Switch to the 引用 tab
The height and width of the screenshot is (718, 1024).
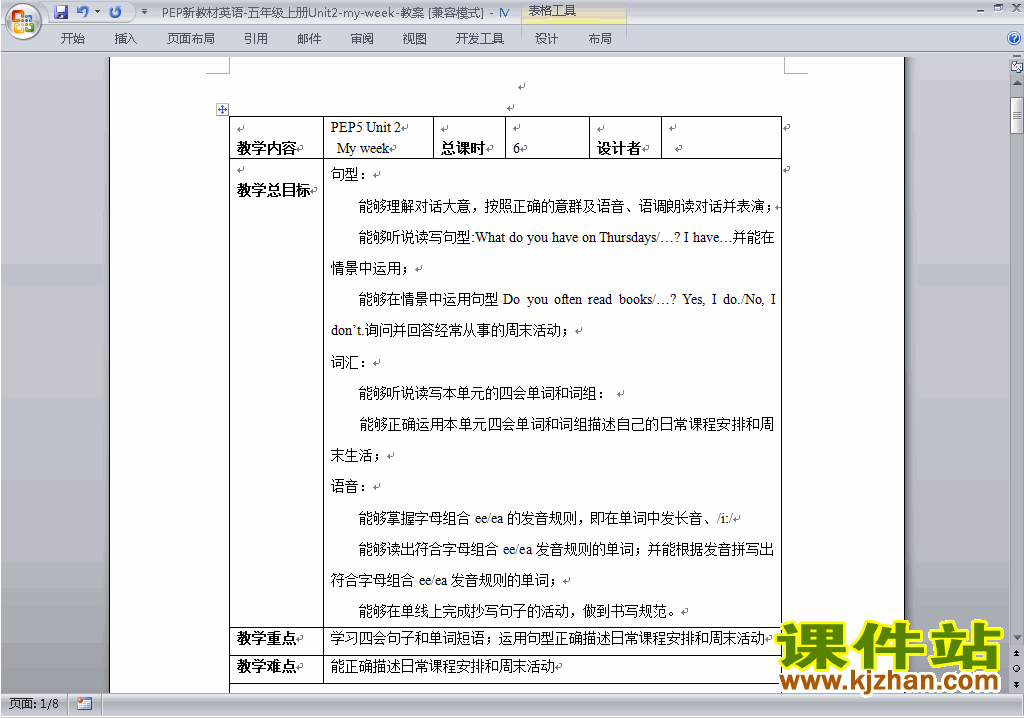point(256,39)
